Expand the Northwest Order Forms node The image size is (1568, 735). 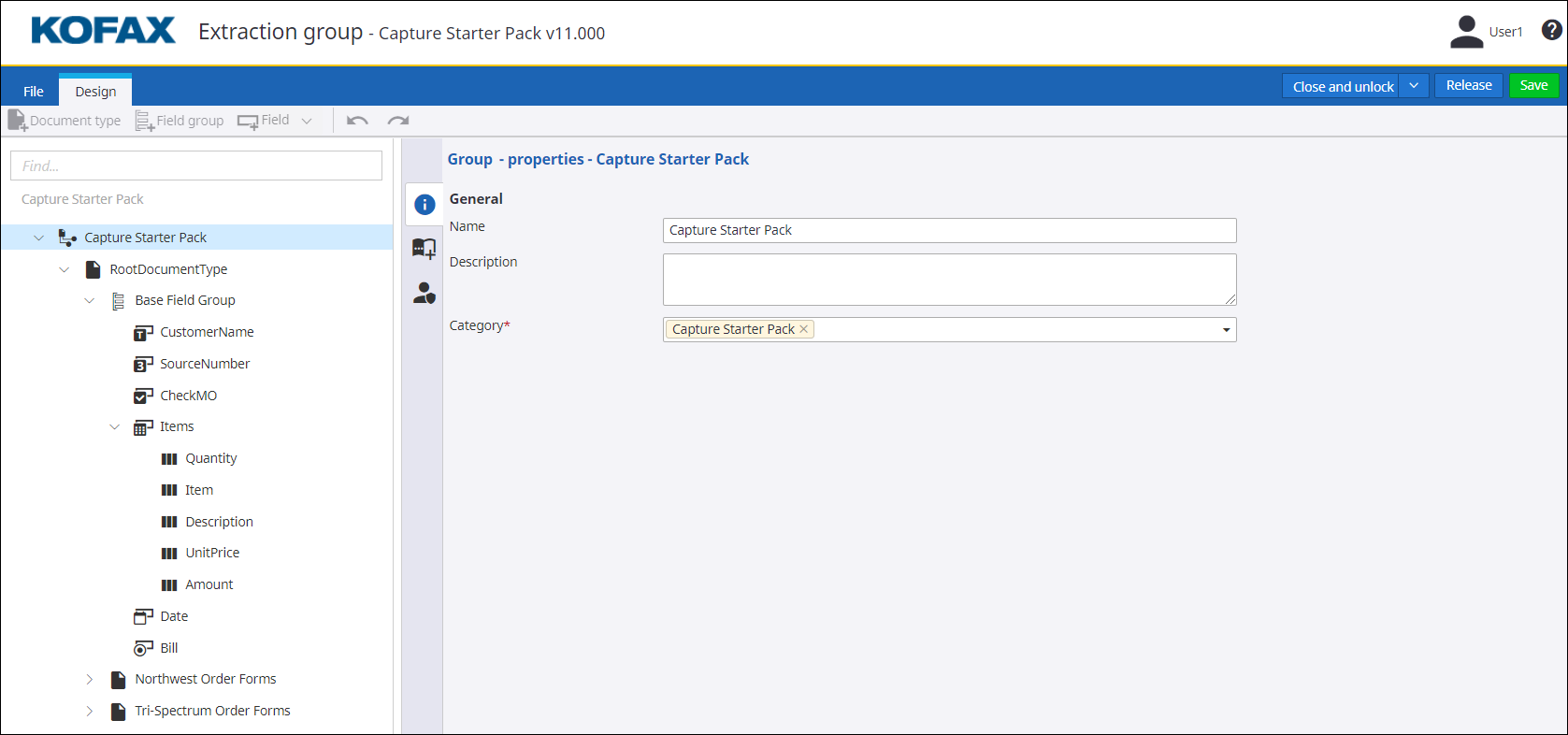pyautogui.click(x=90, y=679)
